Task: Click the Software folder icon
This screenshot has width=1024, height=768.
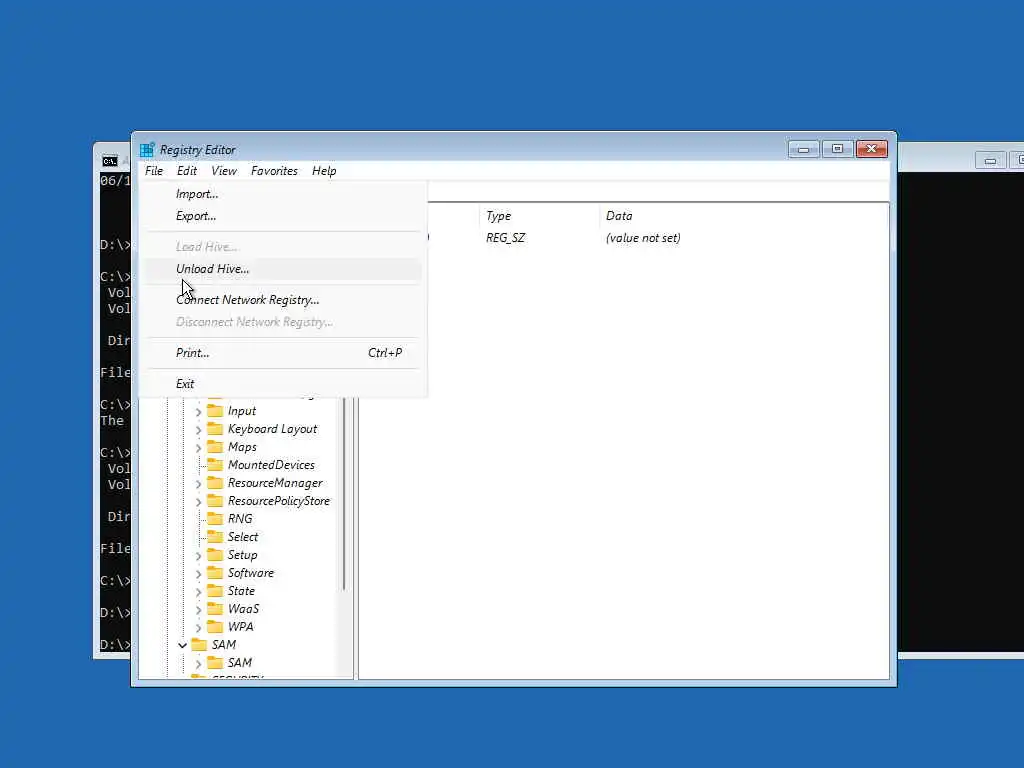Action: (x=215, y=573)
